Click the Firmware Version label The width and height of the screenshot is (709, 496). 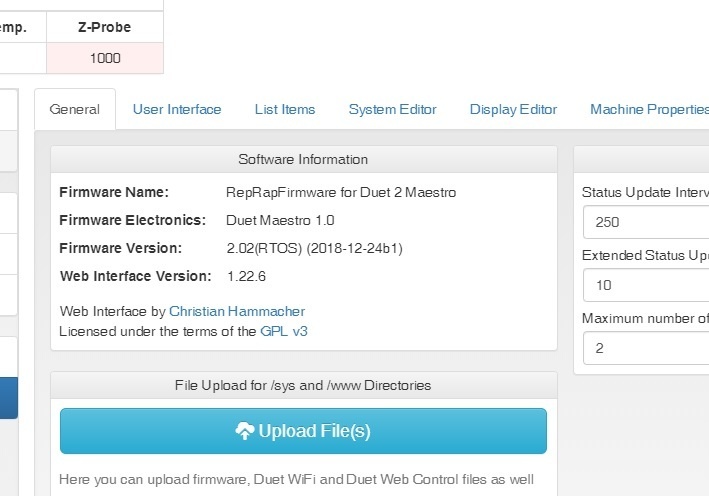121,248
